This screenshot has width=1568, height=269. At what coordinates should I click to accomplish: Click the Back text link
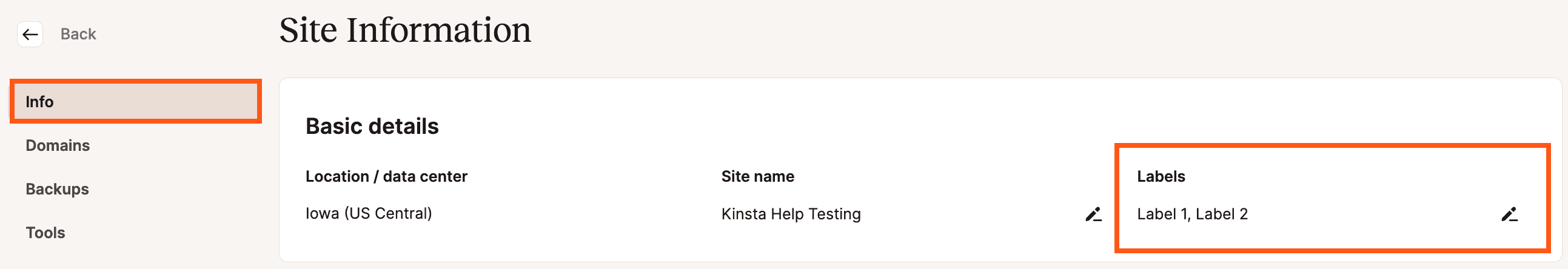pos(78,34)
